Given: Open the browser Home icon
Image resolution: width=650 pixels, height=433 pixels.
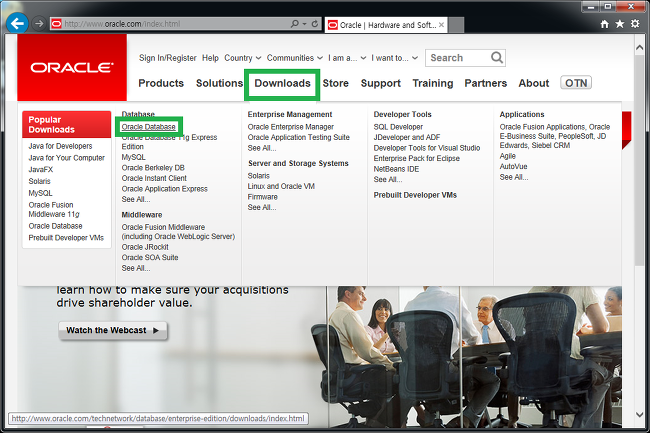Looking at the screenshot, I should click(604, 24).
